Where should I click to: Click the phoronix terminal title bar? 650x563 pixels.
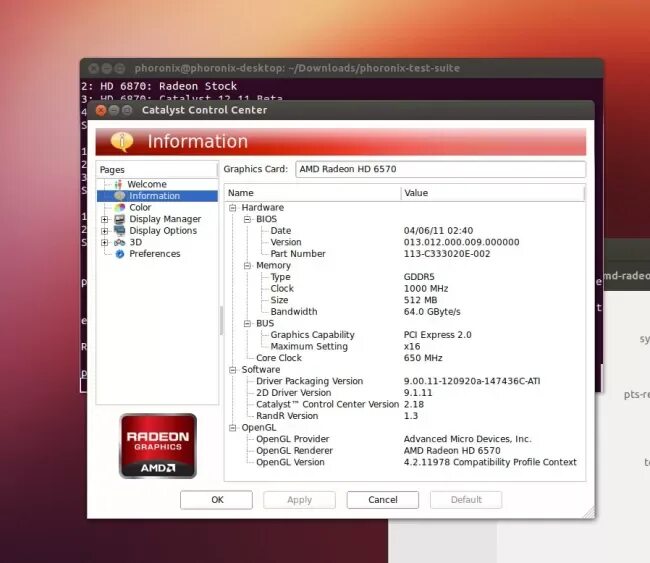click(342, 68)
